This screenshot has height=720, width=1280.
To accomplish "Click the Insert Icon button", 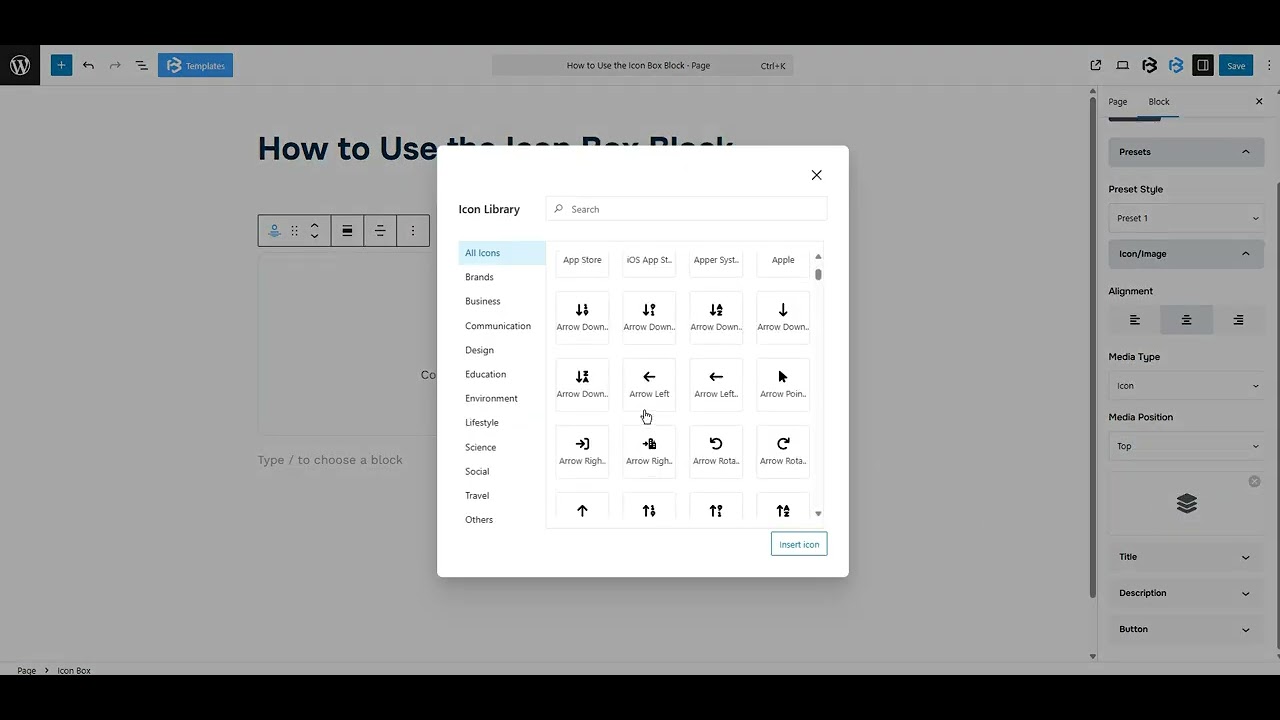I will (x=798, y=544).
